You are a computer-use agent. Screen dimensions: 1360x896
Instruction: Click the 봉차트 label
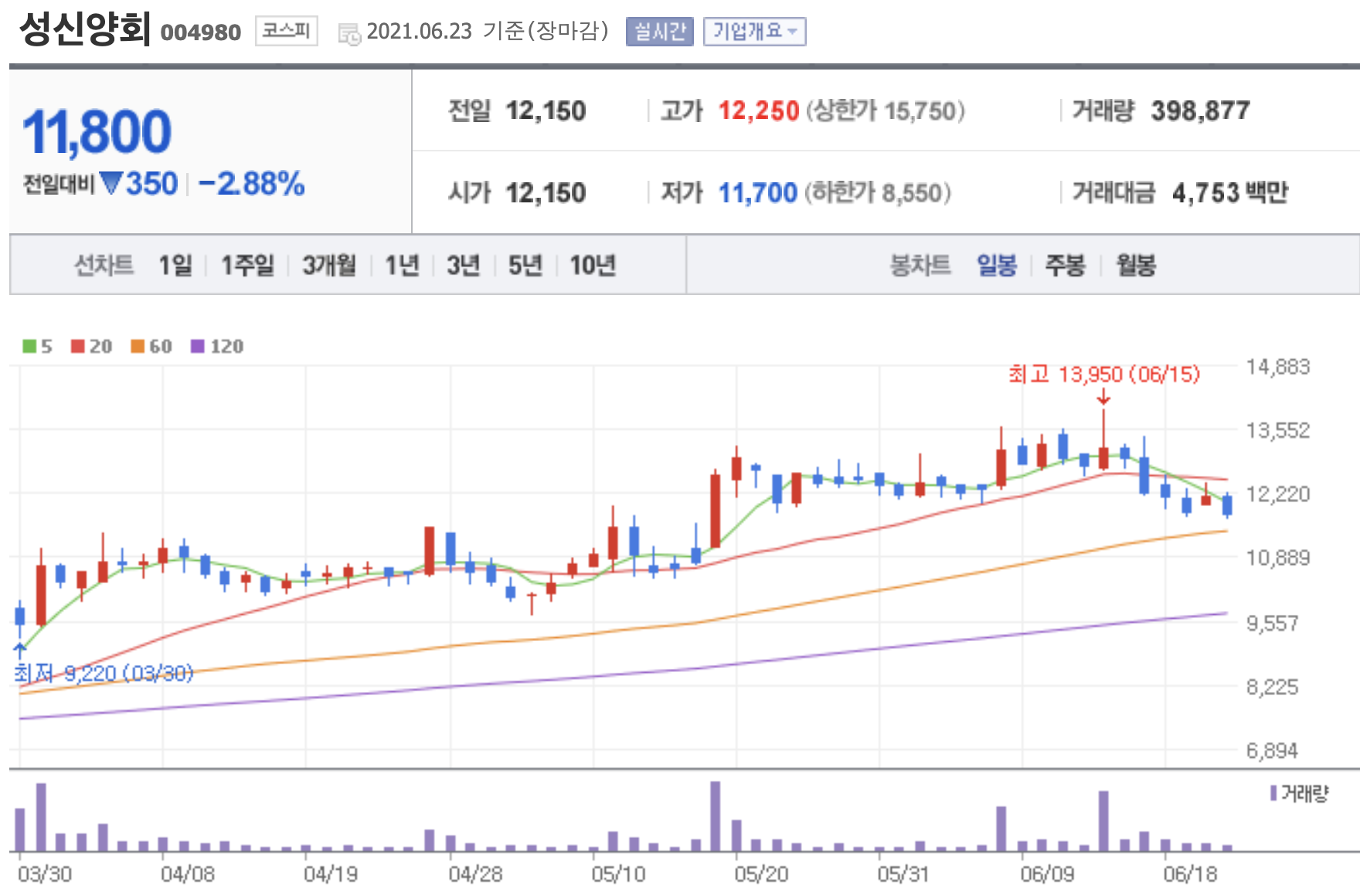[920, 265]
